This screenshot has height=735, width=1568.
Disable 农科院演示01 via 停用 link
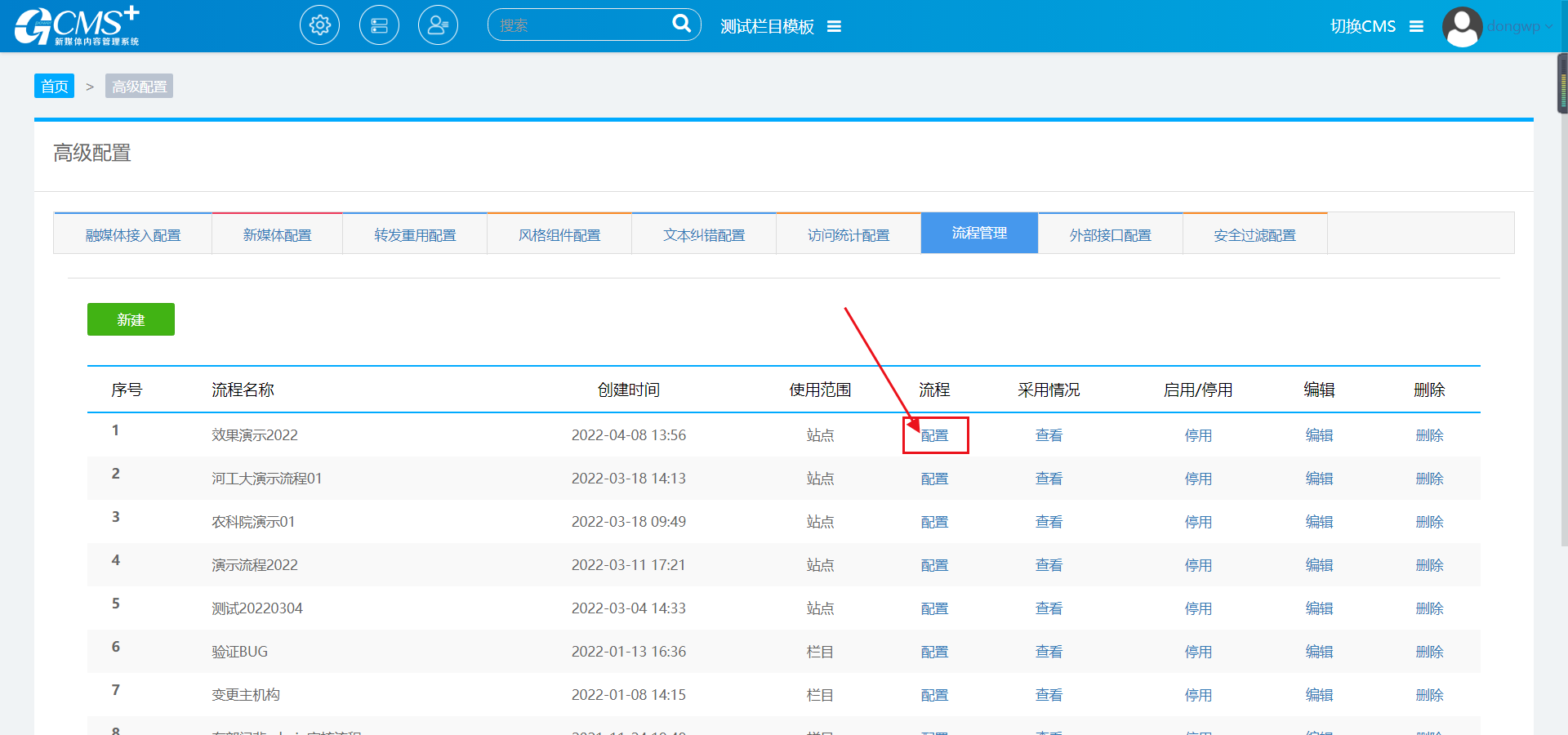1198,522
